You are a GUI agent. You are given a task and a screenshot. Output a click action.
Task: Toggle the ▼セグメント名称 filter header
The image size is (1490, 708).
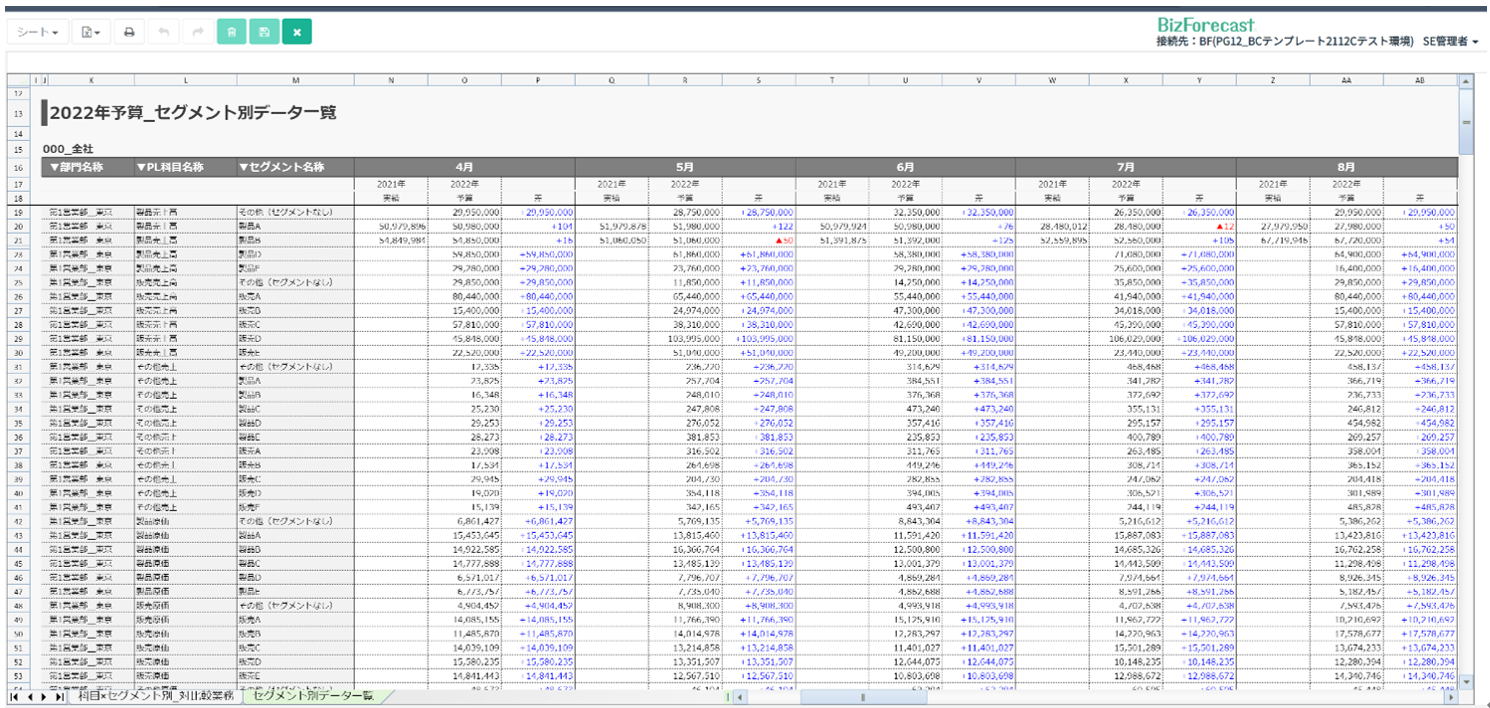click(x=281, y=167)
